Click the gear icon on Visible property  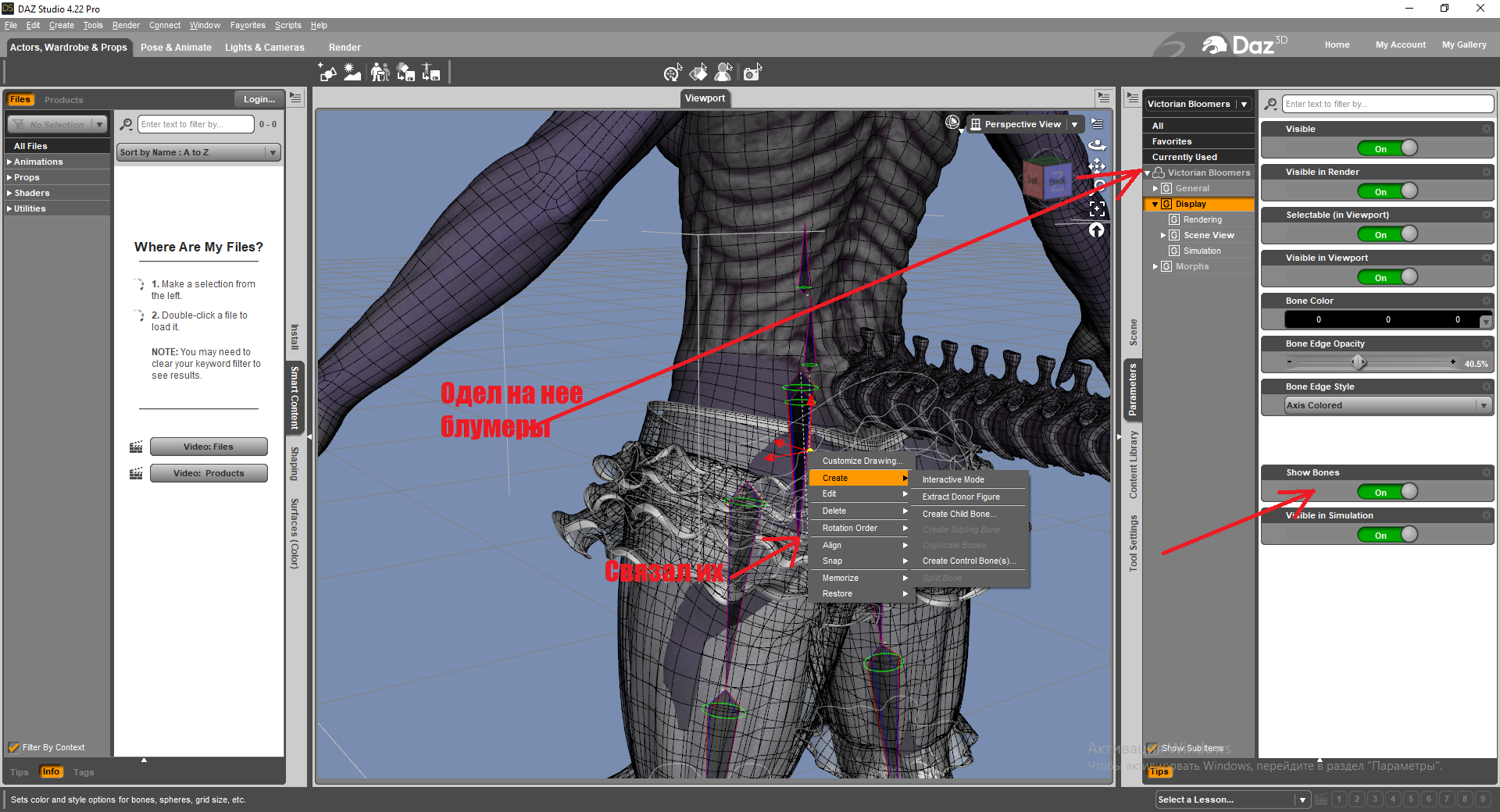[x=1487, y=129]
